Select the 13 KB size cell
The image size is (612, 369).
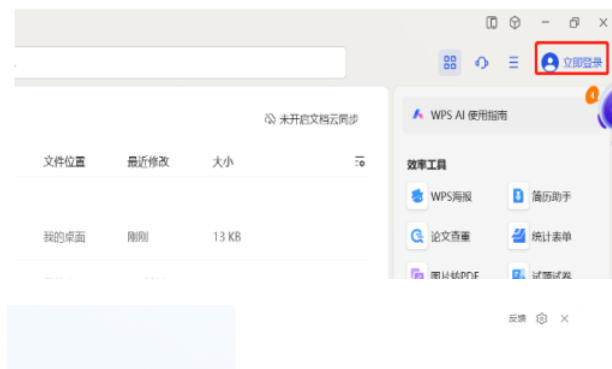point(227,237)
